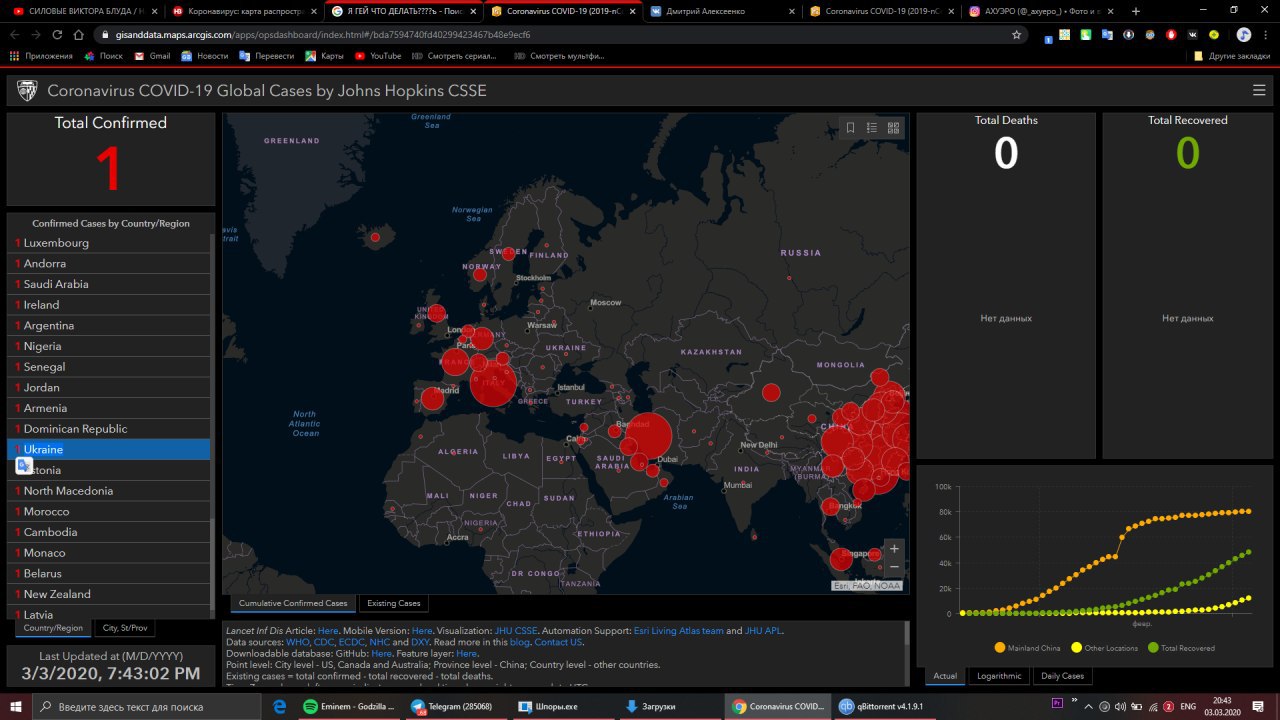Switch the ENG input language indicator
The height and width of the screenshot is (720, 1280).
click(1188, 706)
